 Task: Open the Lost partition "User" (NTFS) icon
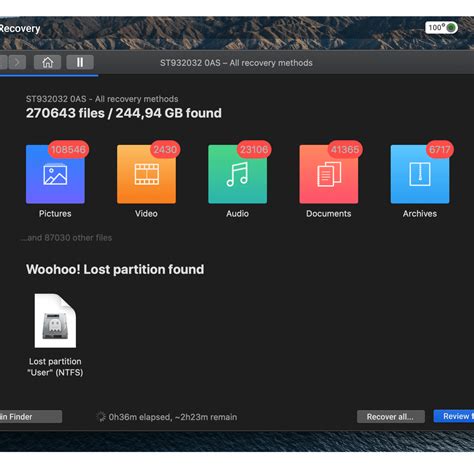click(55, 321)
